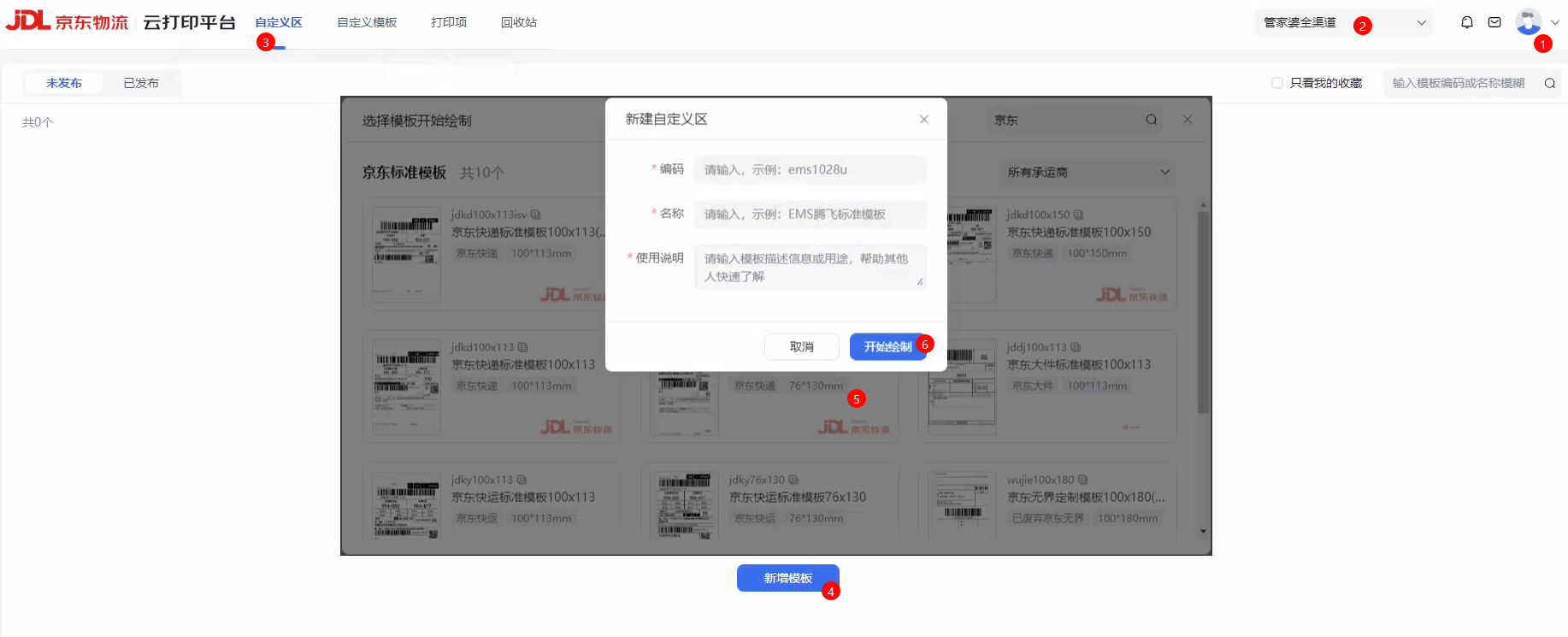Enable the 只看我的收藏 checkbox
The image size is (1568, 637).
pos(1277,83)
